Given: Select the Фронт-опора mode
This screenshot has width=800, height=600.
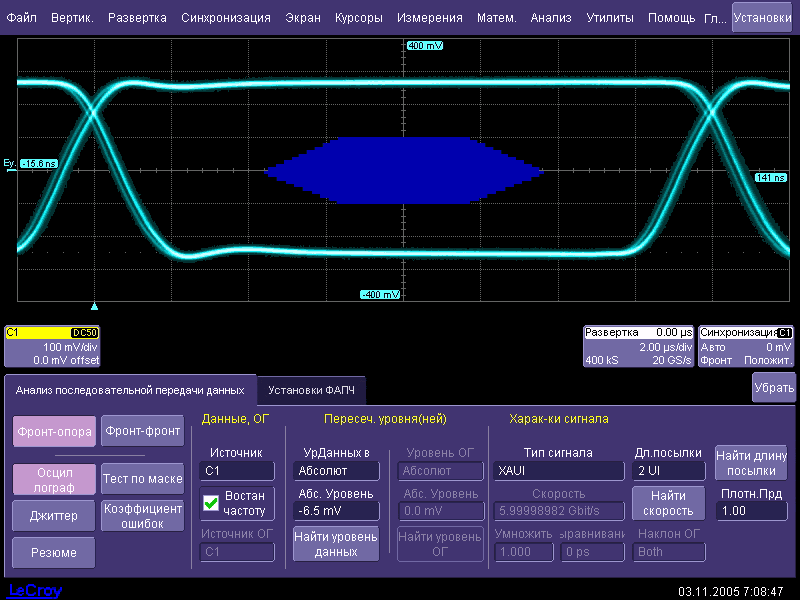Looking at the screenshot, I should click(55, 431).
